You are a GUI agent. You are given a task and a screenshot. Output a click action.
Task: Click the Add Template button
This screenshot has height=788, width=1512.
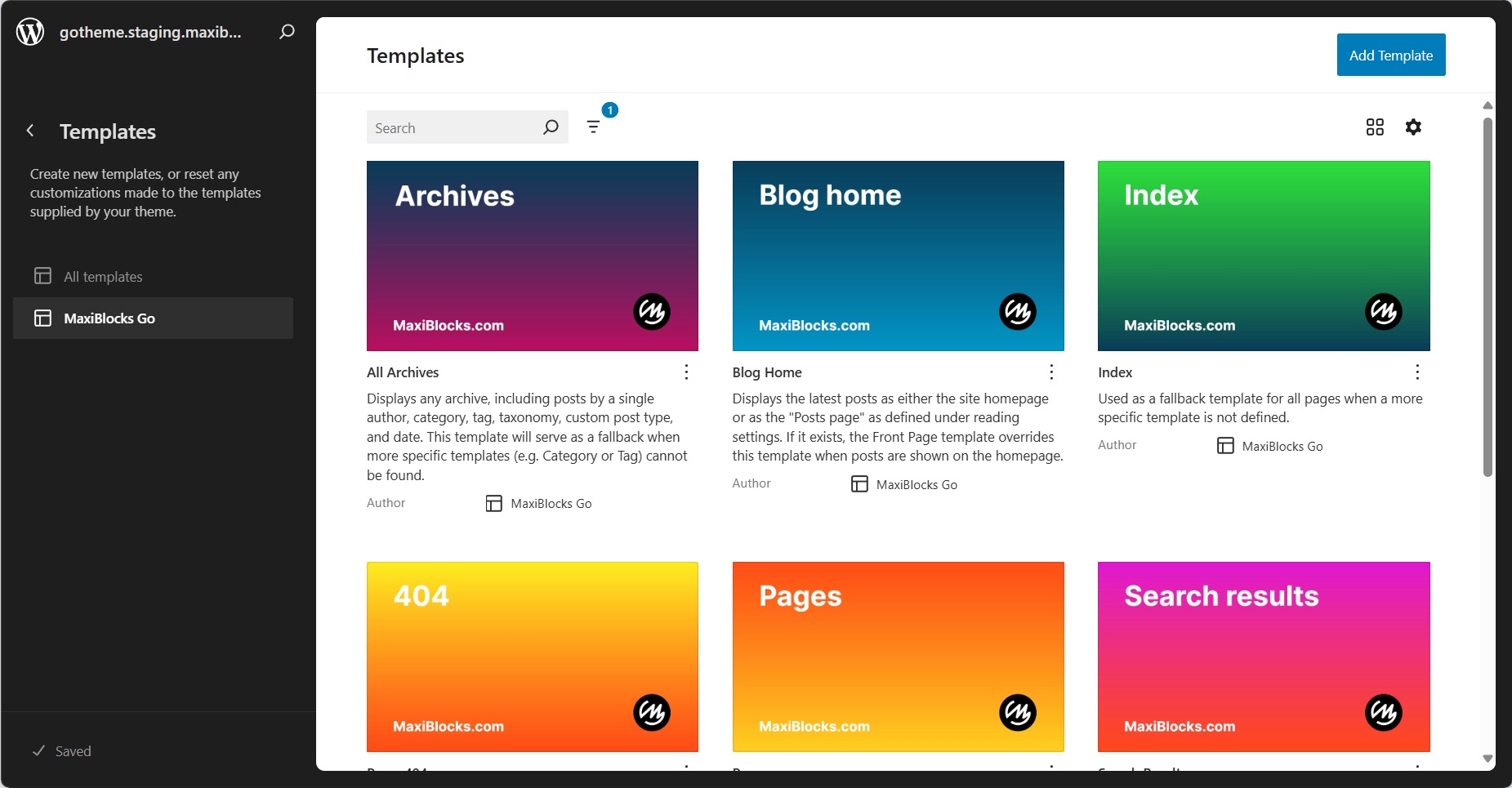pos(1391,55)
